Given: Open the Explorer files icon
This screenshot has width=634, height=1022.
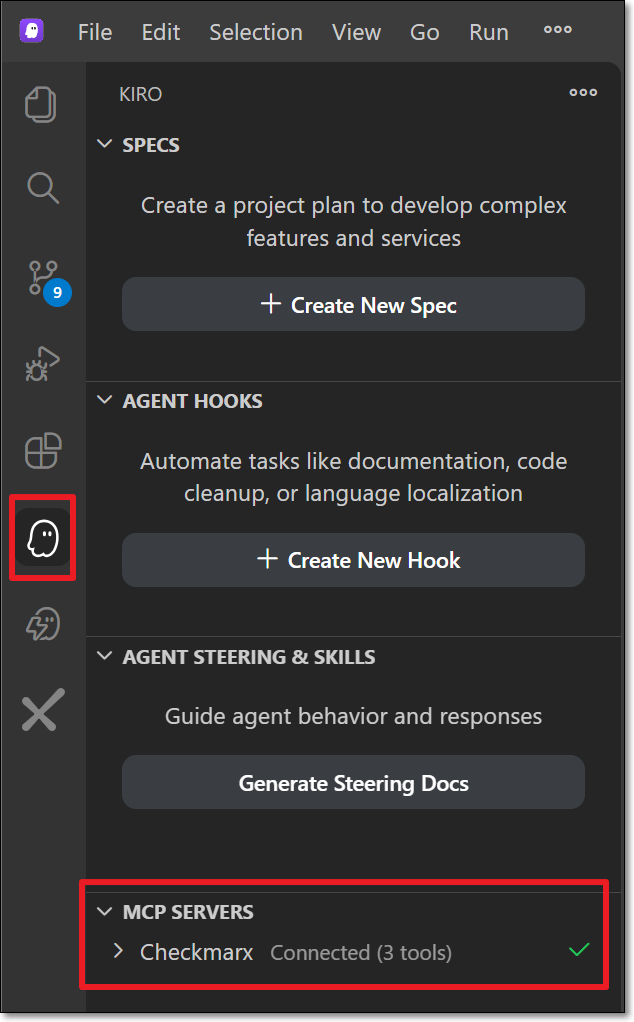Looking at the screenshot, I should [x=42, y=106].
